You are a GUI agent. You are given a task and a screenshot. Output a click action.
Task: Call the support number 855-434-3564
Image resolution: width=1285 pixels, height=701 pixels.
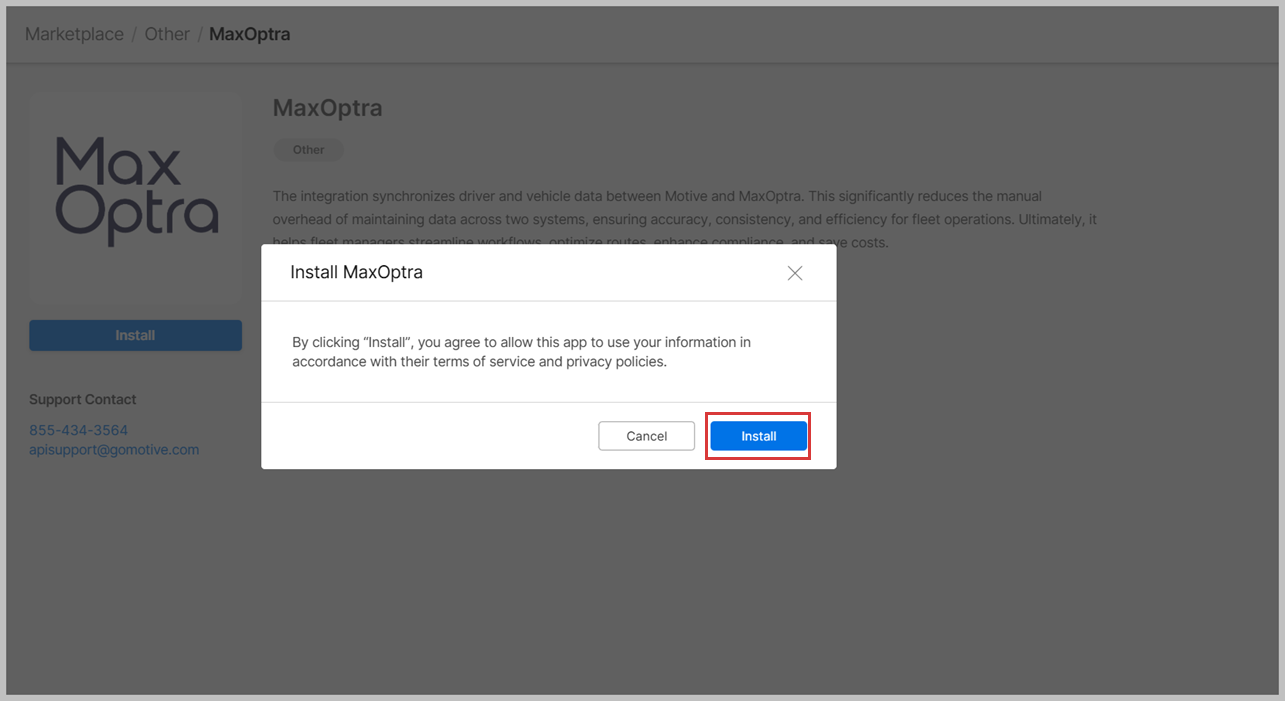click(x=78, y=430)
